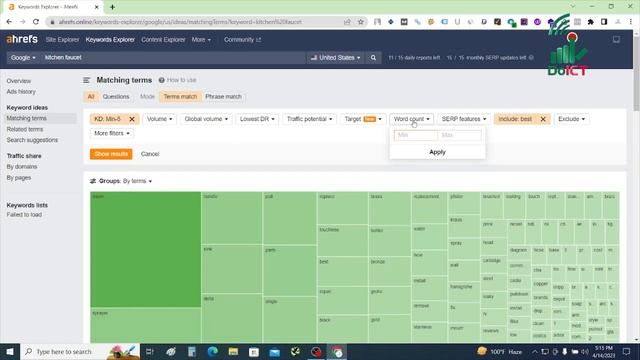Click Cancel next to Show results
This screenshot has height=360, width=640.
coord(150,154)
